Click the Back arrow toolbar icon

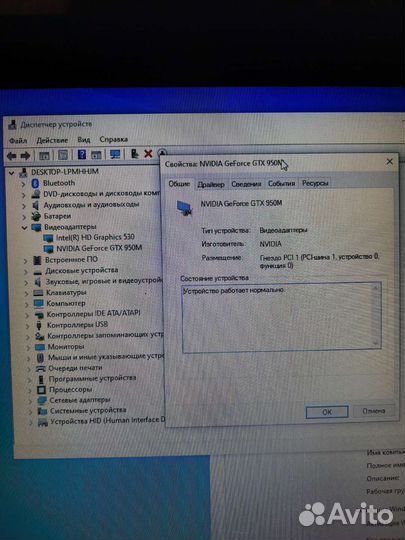pos(12,156)
